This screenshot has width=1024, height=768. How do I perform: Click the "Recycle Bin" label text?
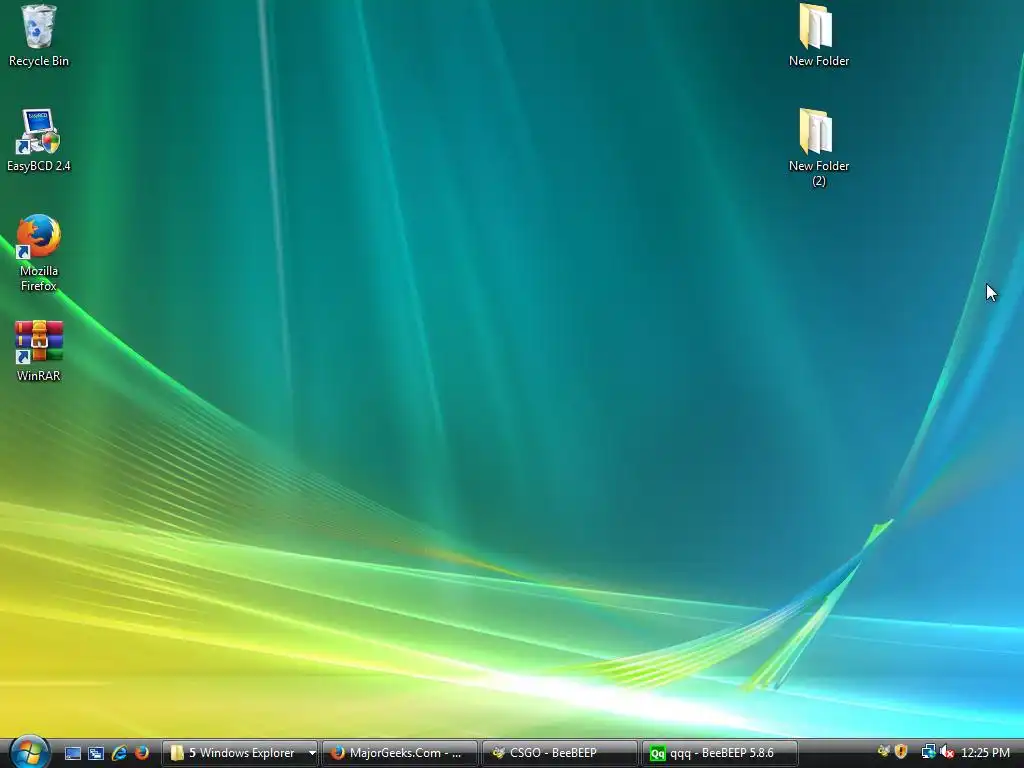click(39, 61)
